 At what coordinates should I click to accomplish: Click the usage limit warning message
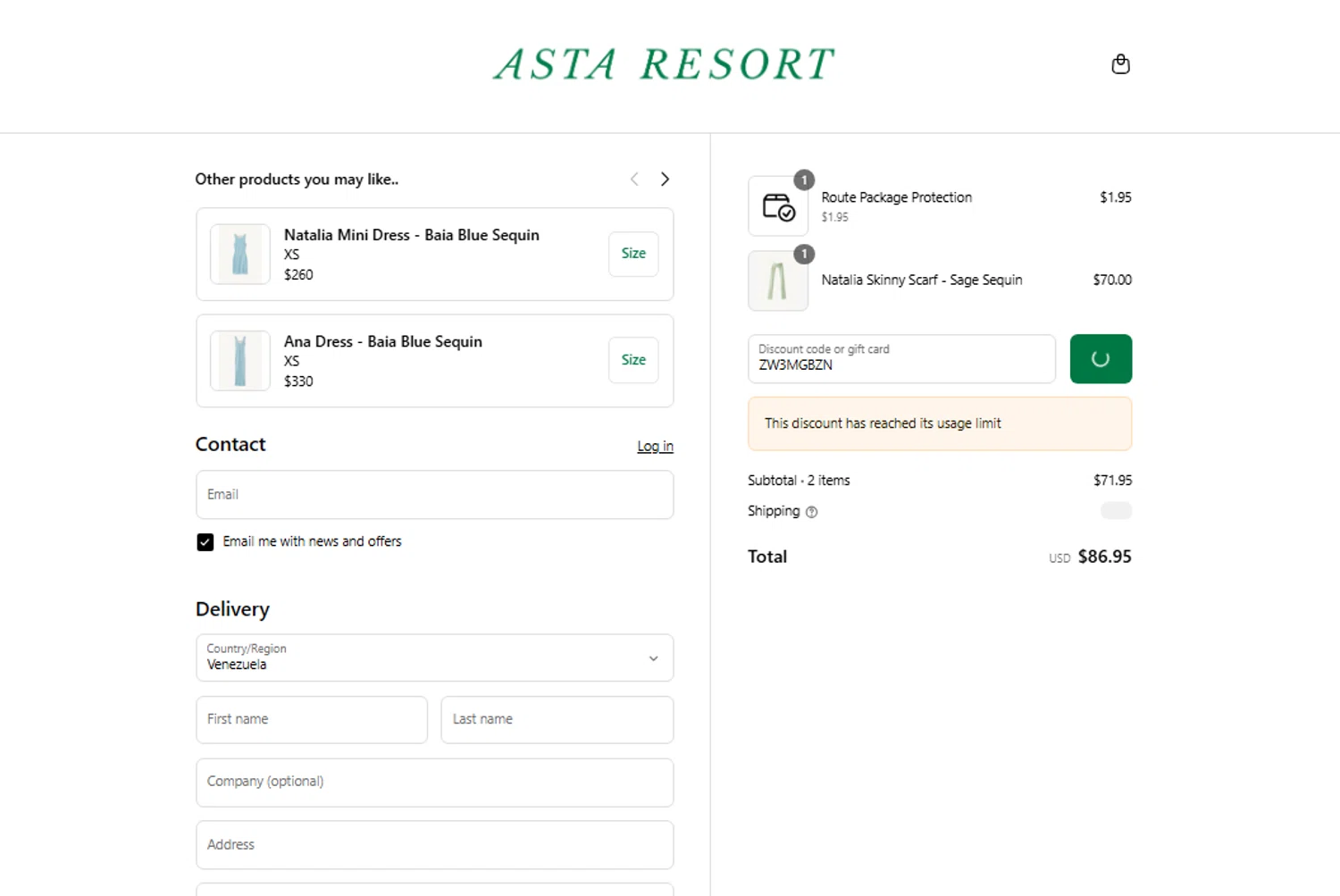tap(940, 423)
